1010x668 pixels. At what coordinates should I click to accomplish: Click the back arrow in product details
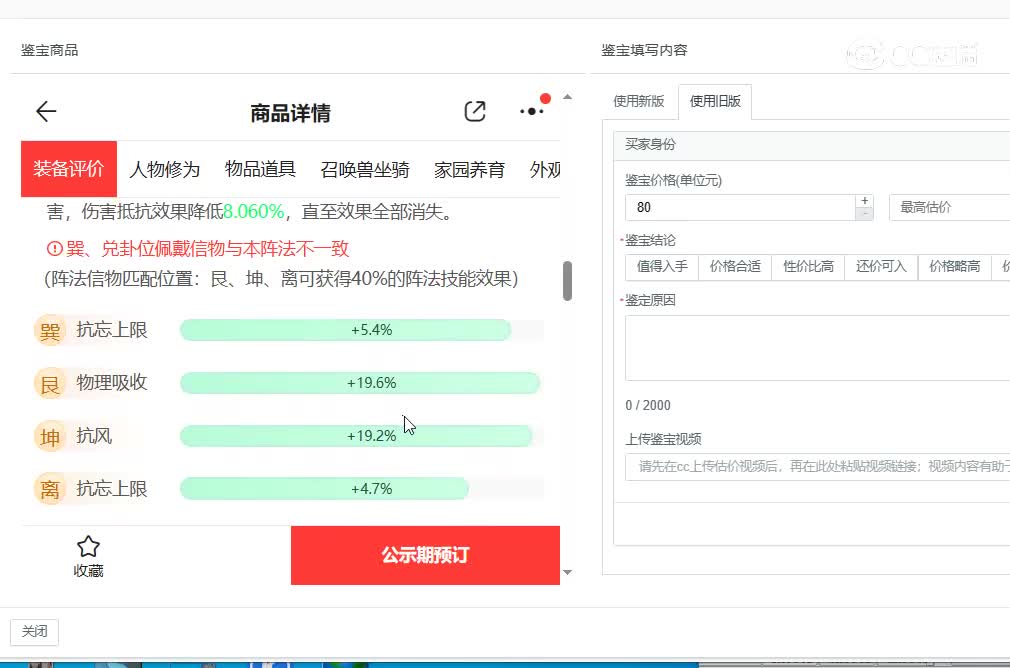pos(46,112)
